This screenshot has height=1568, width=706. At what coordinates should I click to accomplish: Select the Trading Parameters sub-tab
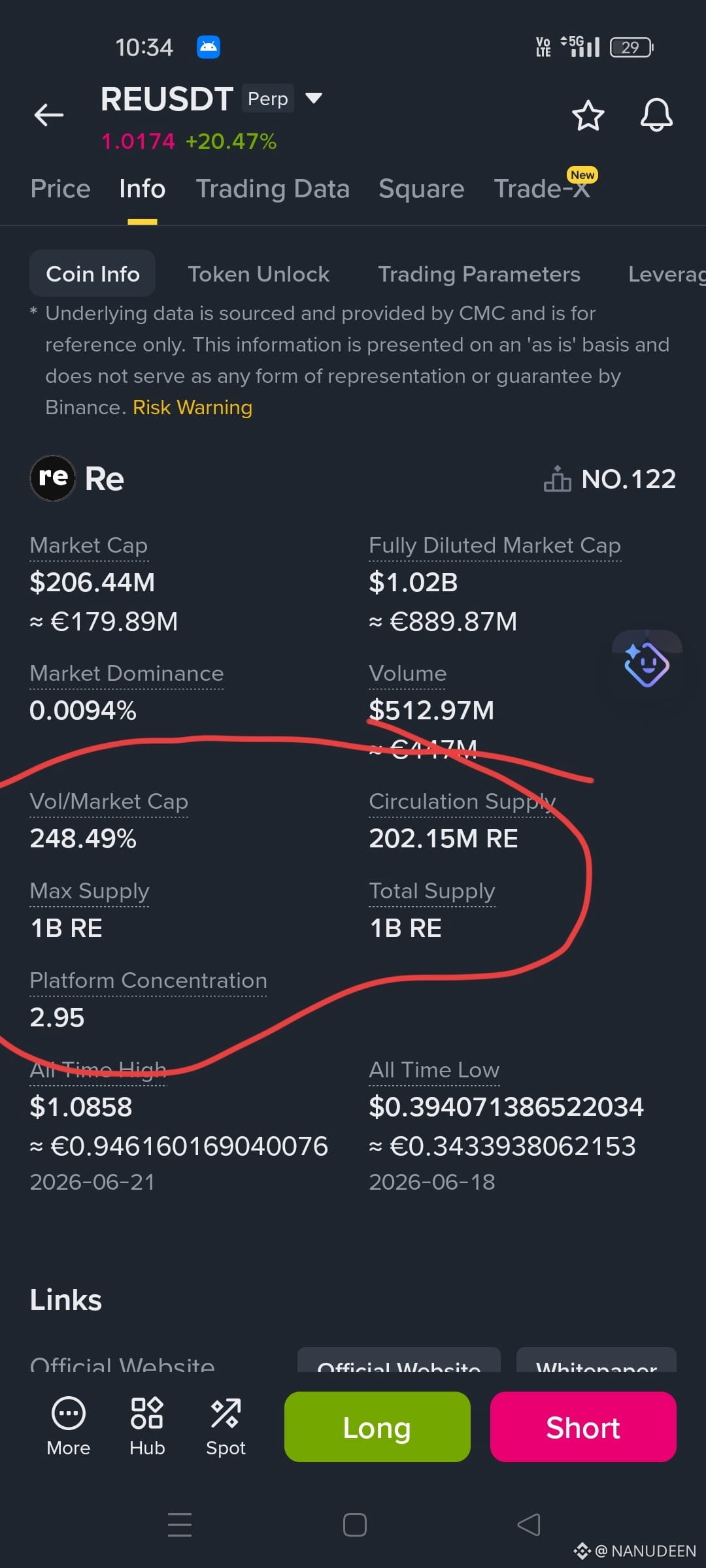[479, 274]
